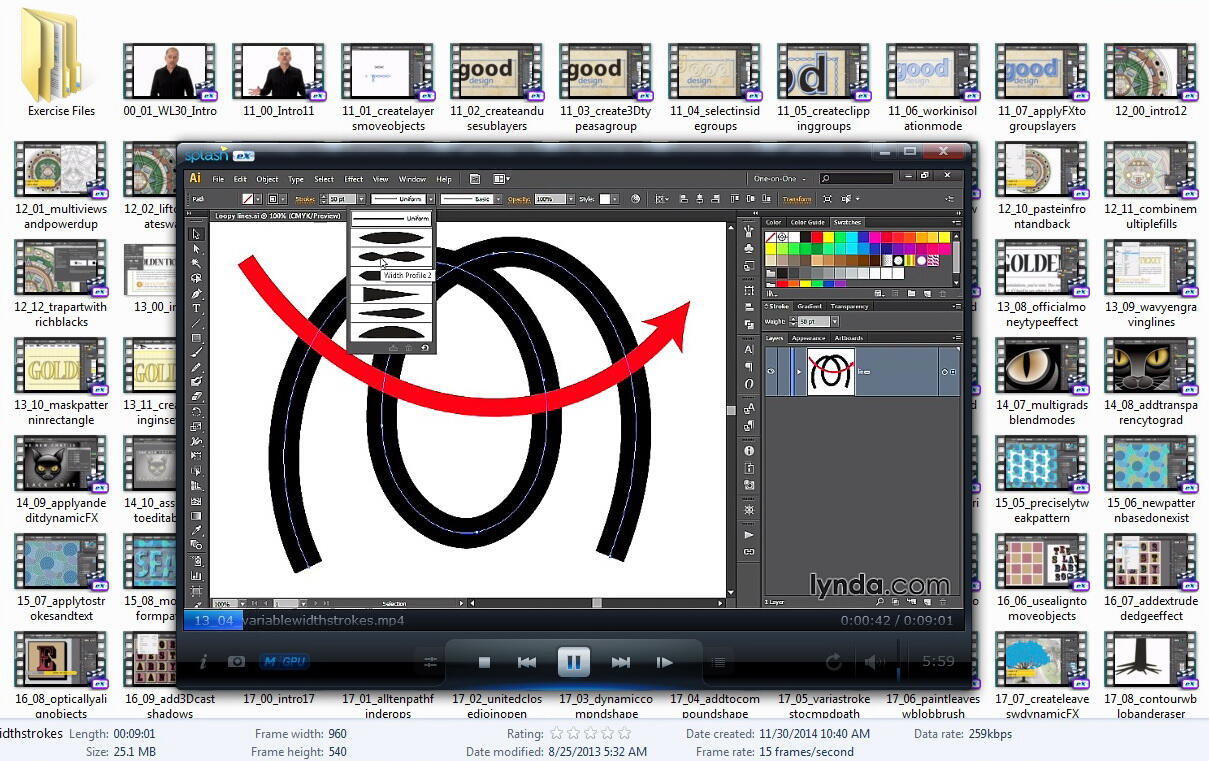Toggle repeat mode in Splash player
Viewport: 1209px width, 761px height.
coord(834,662)
